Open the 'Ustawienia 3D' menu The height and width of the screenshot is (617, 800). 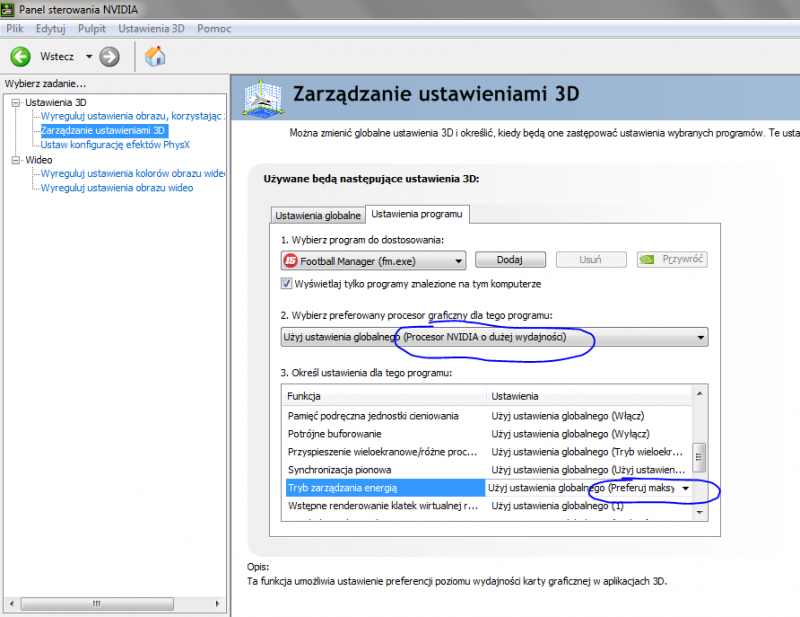[151, 29]
